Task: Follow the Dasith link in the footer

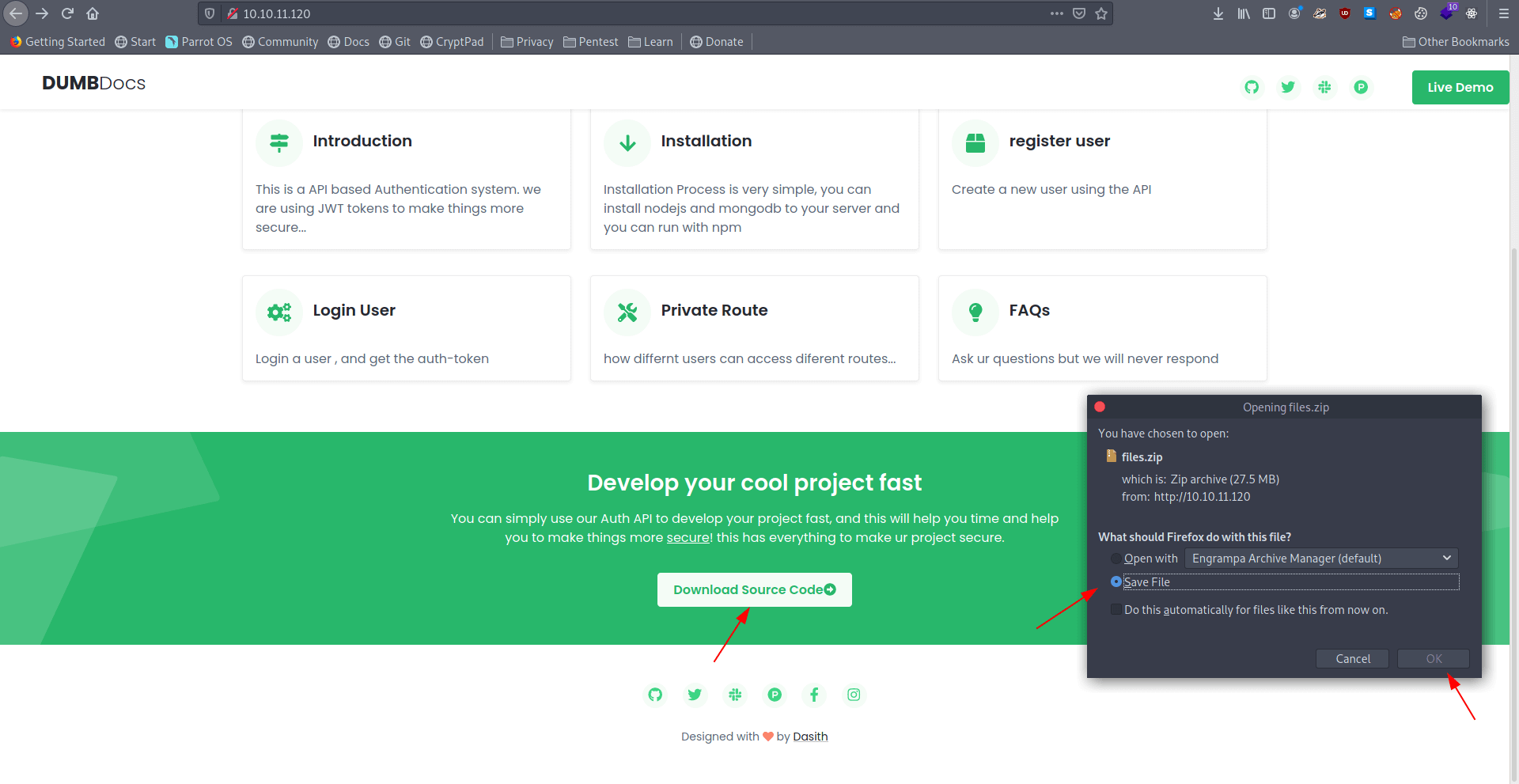Action: tap(810, 737)
